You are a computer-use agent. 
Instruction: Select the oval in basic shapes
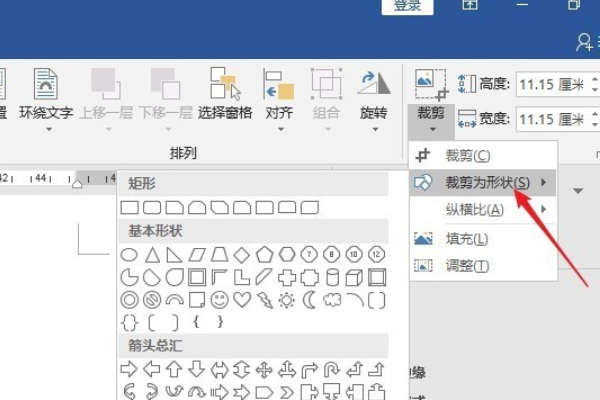pos(129,255)
